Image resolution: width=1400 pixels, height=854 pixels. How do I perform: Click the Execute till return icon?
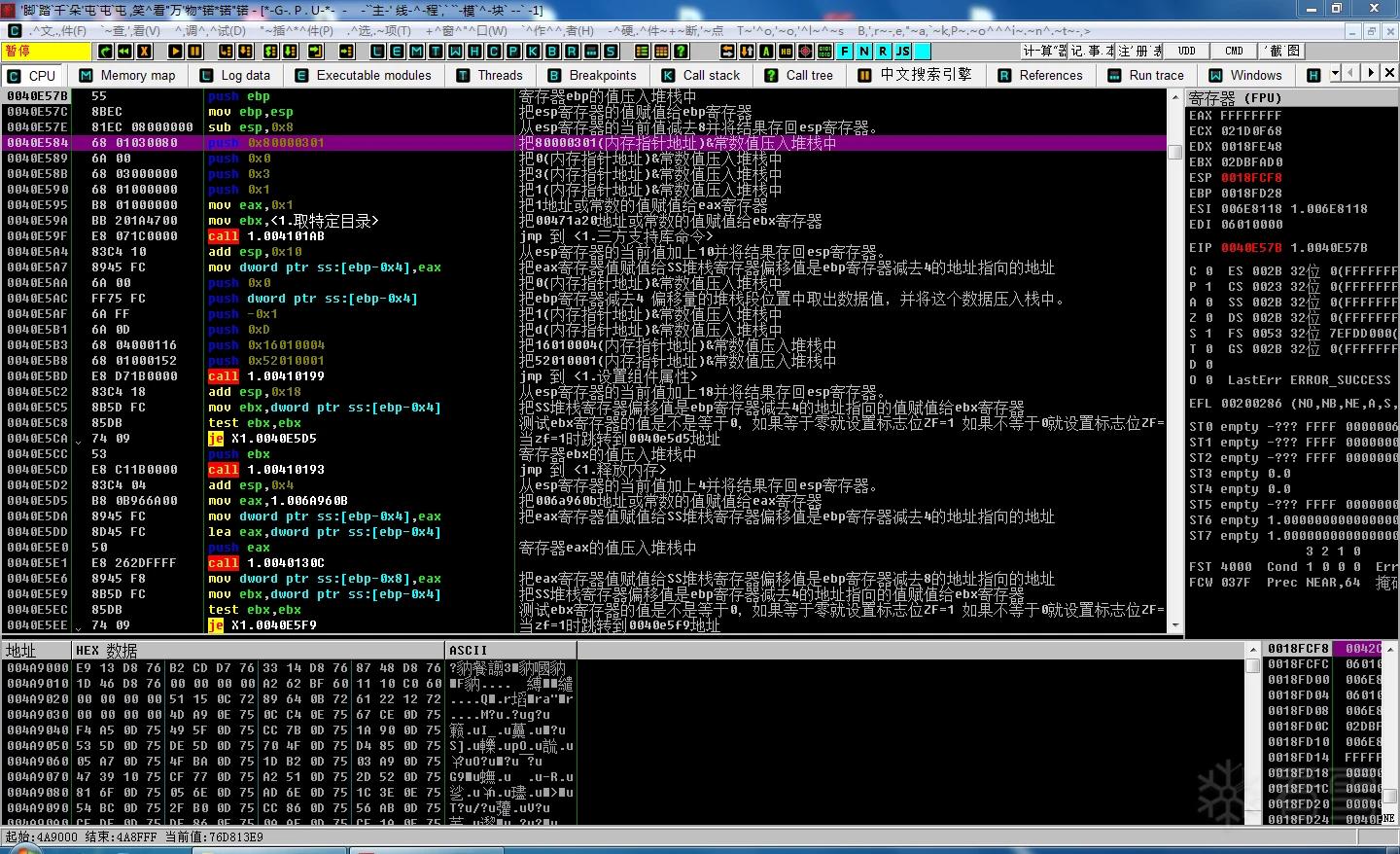pos(316,51)
